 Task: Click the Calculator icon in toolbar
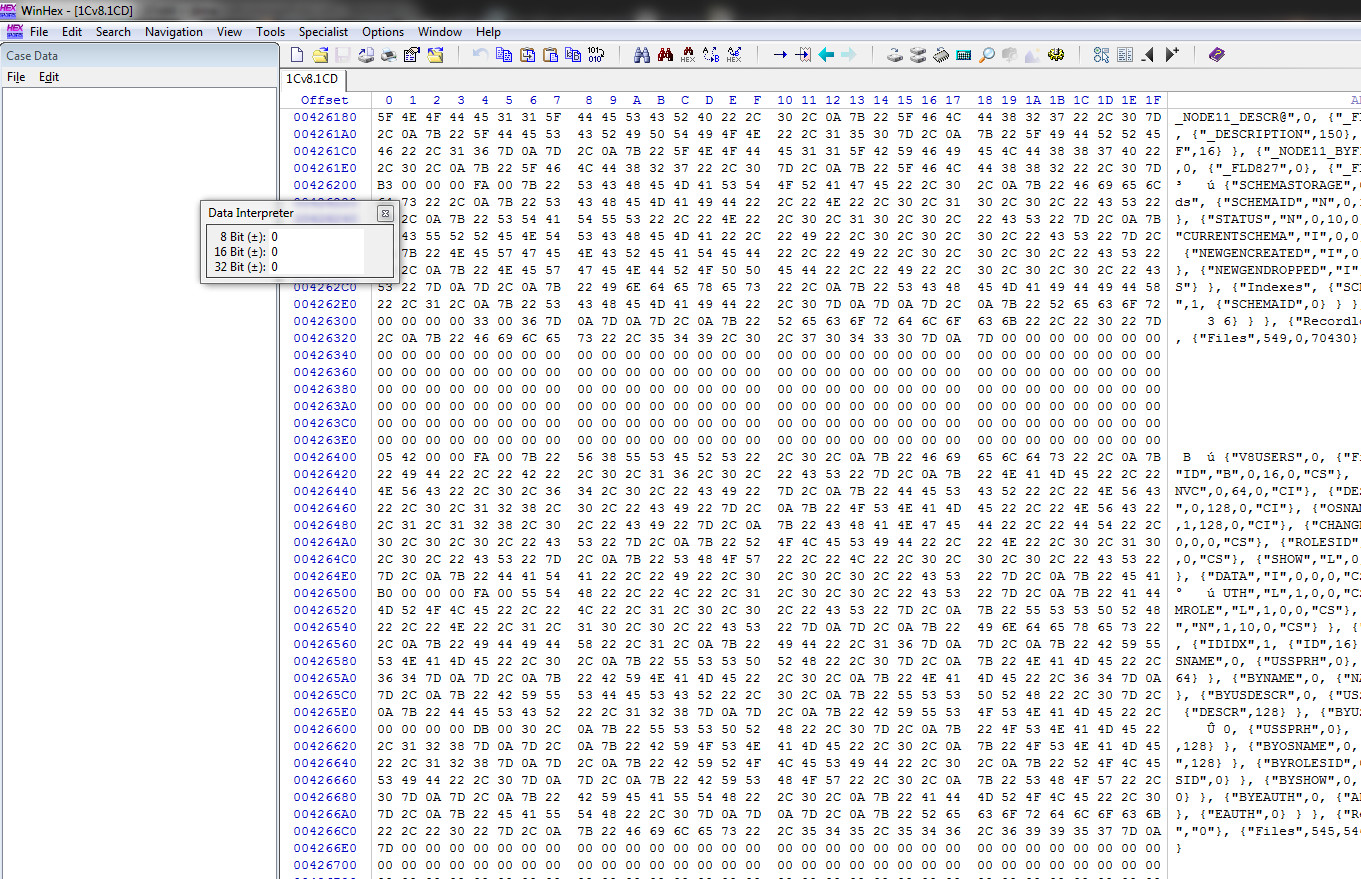pos(964,55)
